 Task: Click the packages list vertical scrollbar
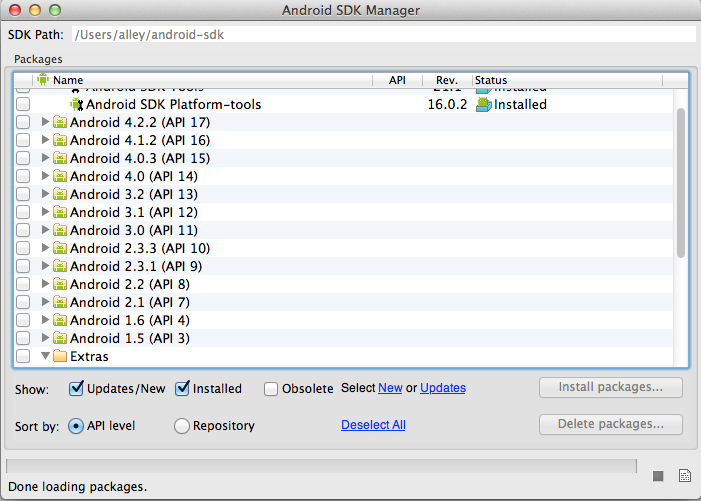coord(681,183)
